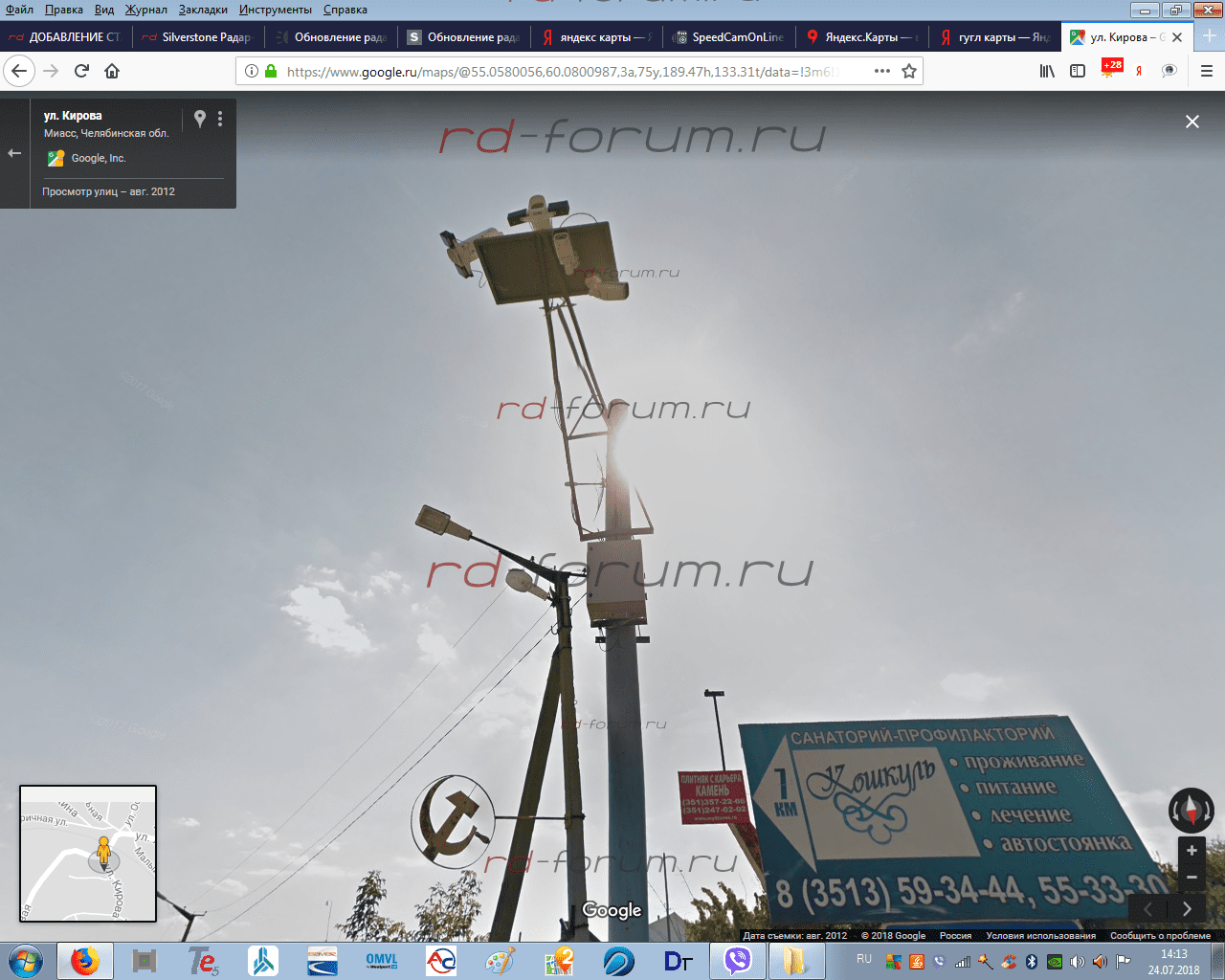Open the Журнал menu
This screenshot has width=1225, height=980.
[x=145, y=10]
